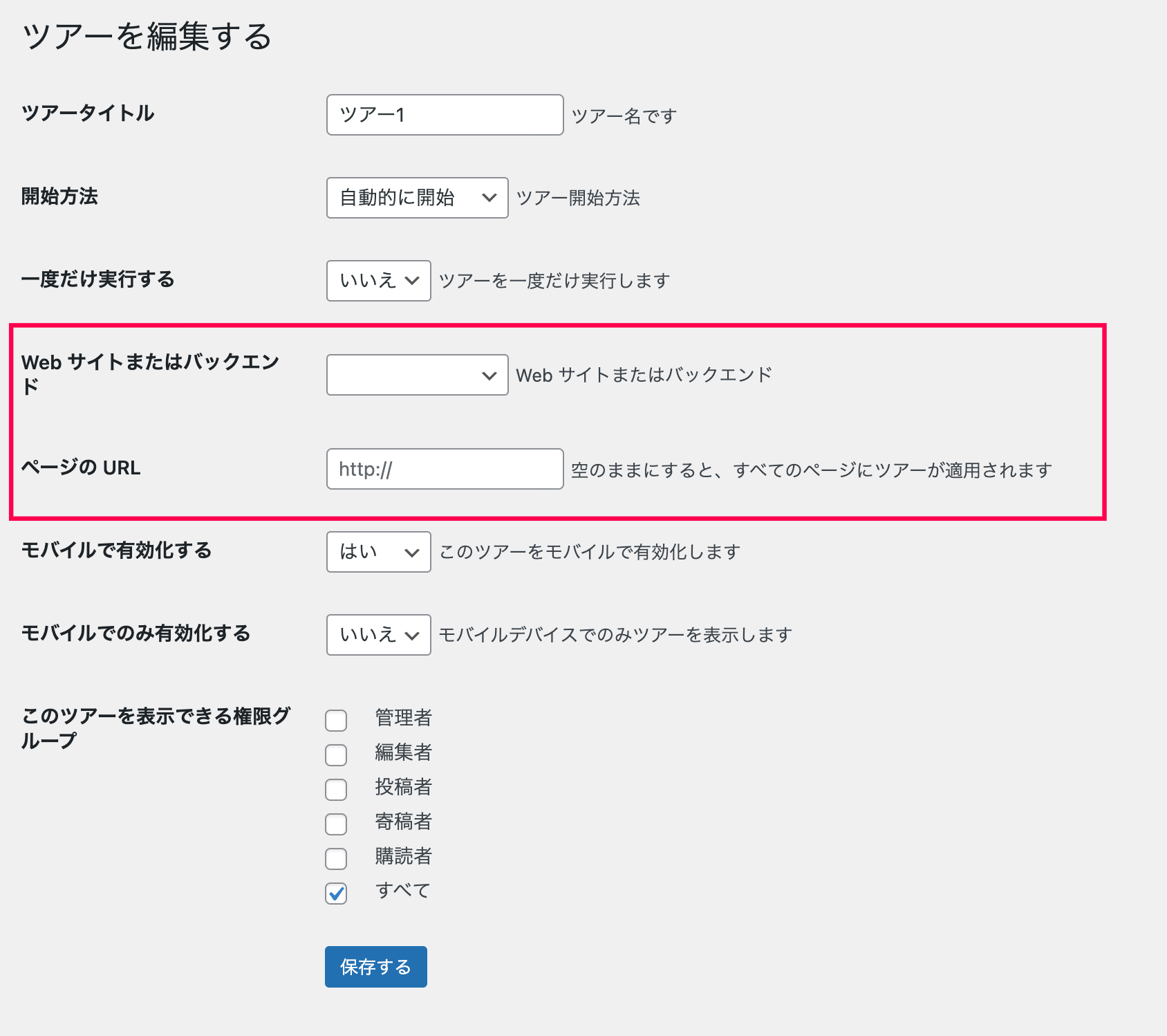Click the 購読者 role label text
Screen dimensions: 1167x1036
404,856
